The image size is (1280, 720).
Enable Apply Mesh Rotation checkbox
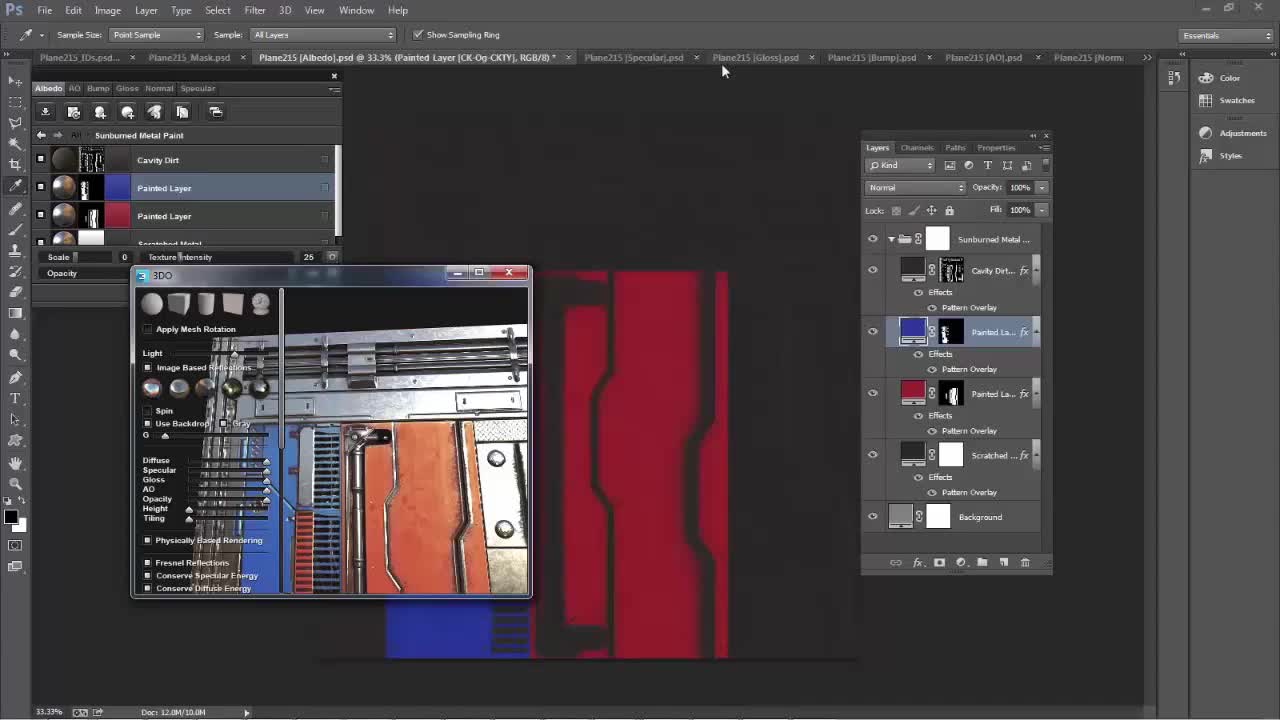[x=148, y=329]
